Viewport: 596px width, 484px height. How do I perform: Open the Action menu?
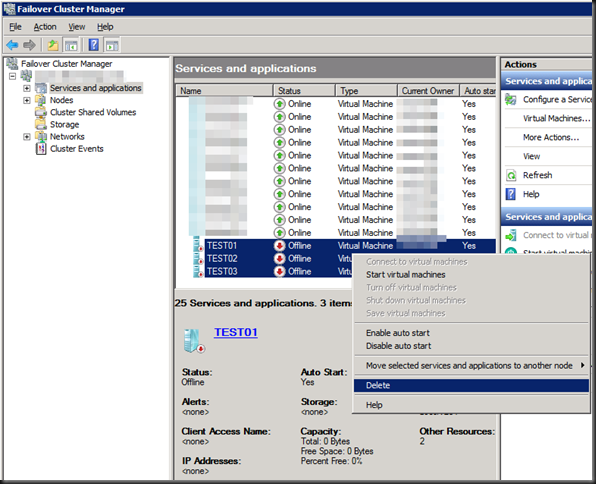point(45,27)
